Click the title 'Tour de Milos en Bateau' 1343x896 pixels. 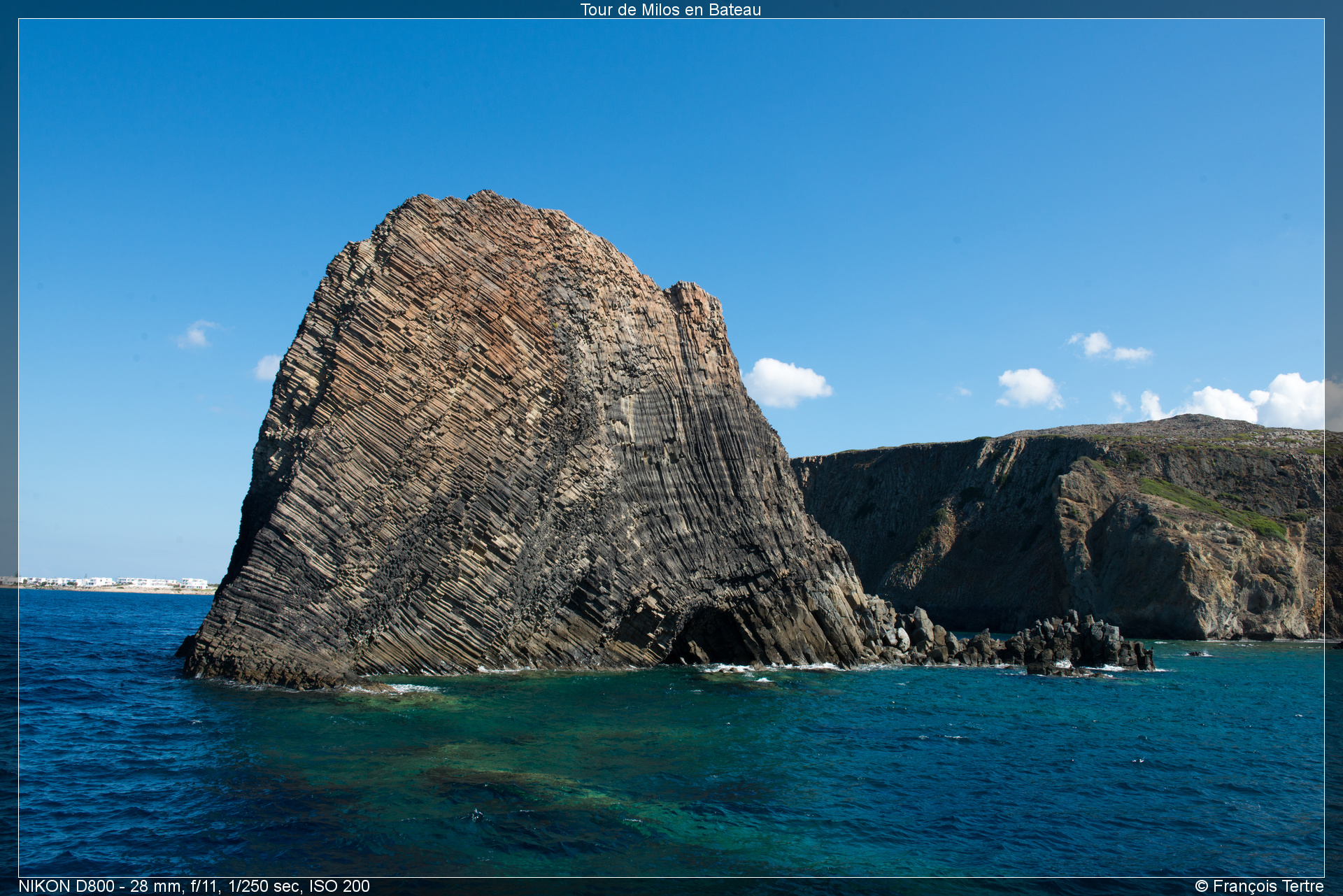pyautogui.click(x=671, y=10)
